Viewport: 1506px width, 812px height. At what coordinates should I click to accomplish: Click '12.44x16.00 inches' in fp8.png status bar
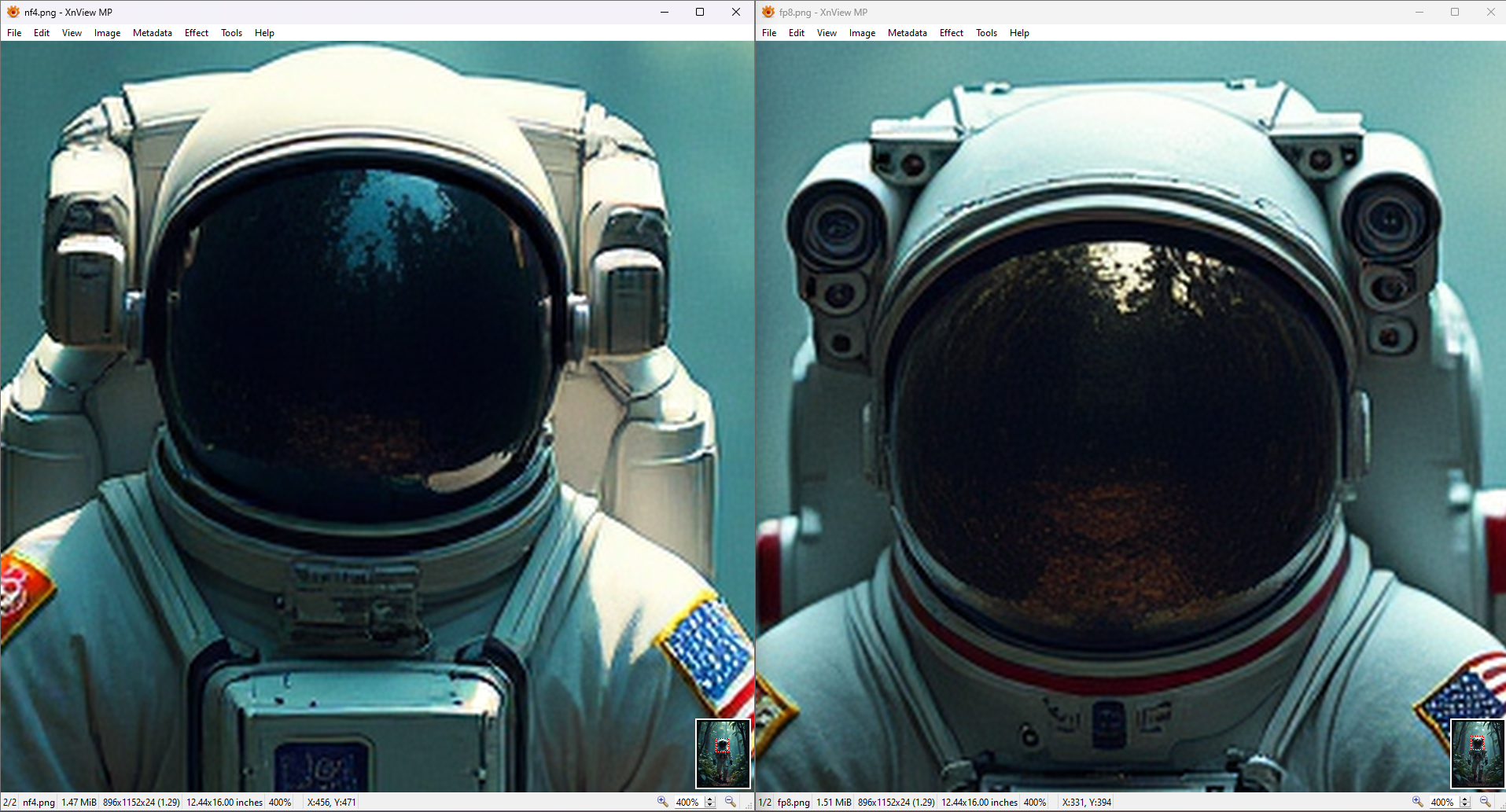click(979, 803)
